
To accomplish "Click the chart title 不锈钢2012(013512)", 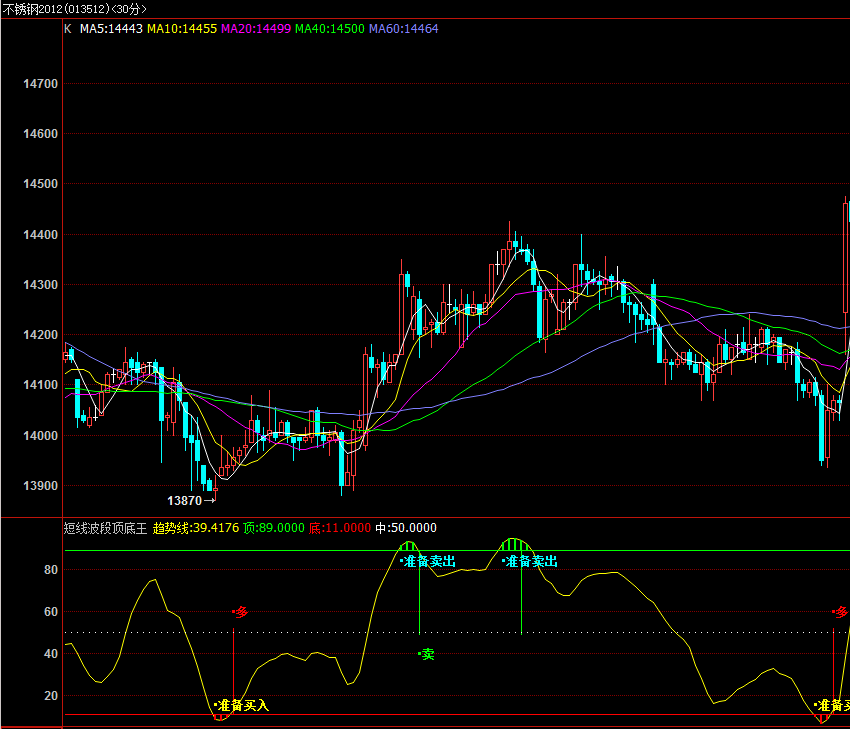I will (x=56, y=9).
